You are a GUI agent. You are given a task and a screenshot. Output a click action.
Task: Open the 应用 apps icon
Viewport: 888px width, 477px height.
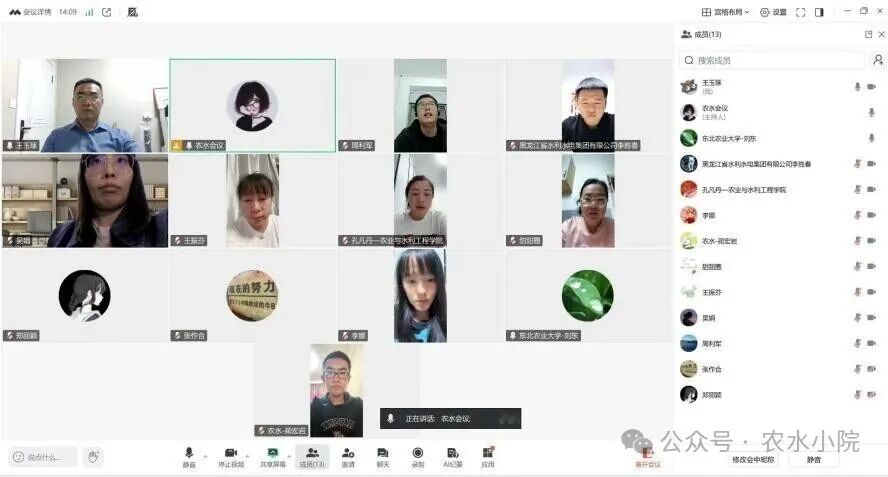coord(488,454)
